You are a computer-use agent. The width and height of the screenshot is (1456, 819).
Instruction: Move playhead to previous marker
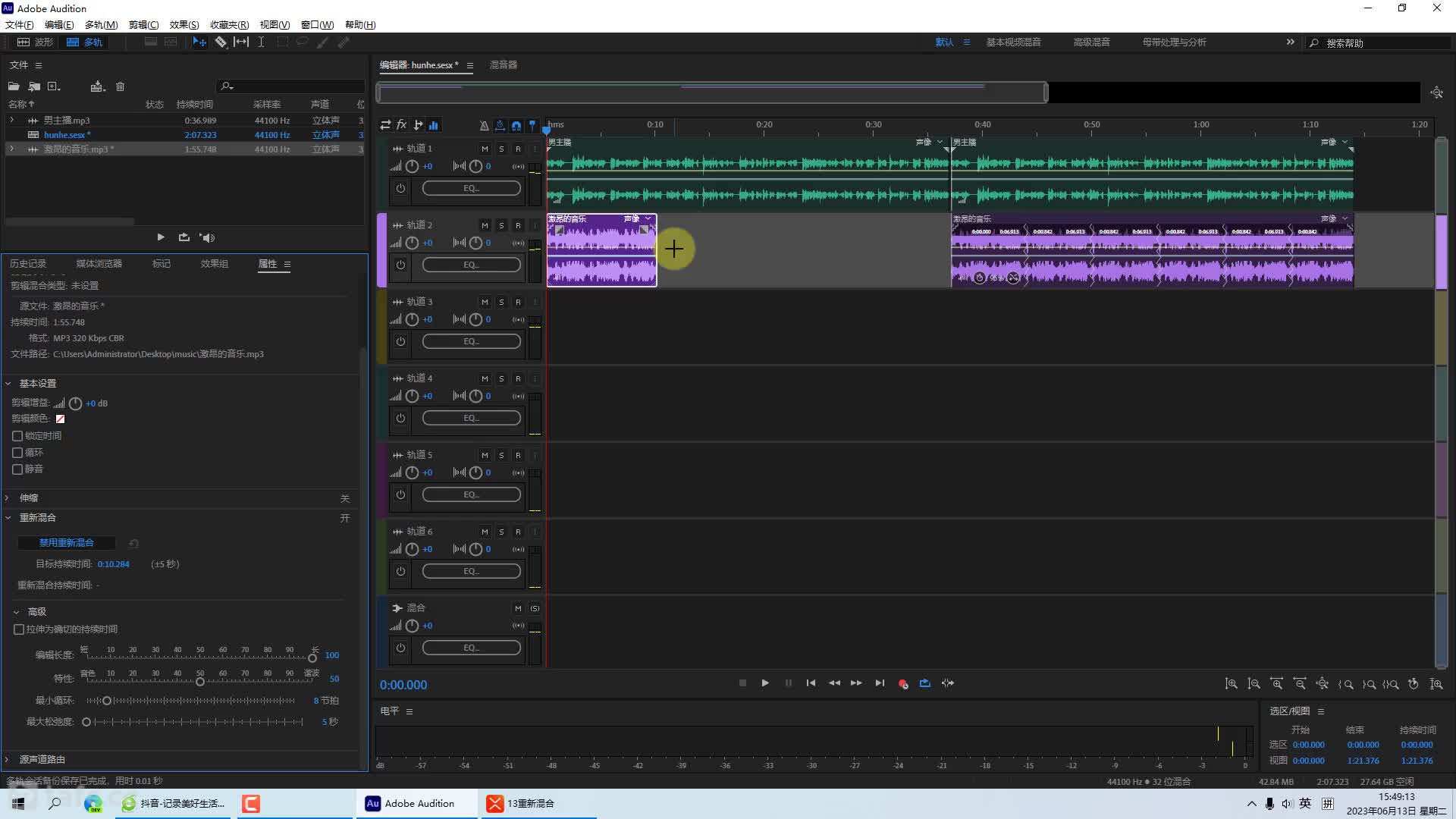(x=811, y=683)
